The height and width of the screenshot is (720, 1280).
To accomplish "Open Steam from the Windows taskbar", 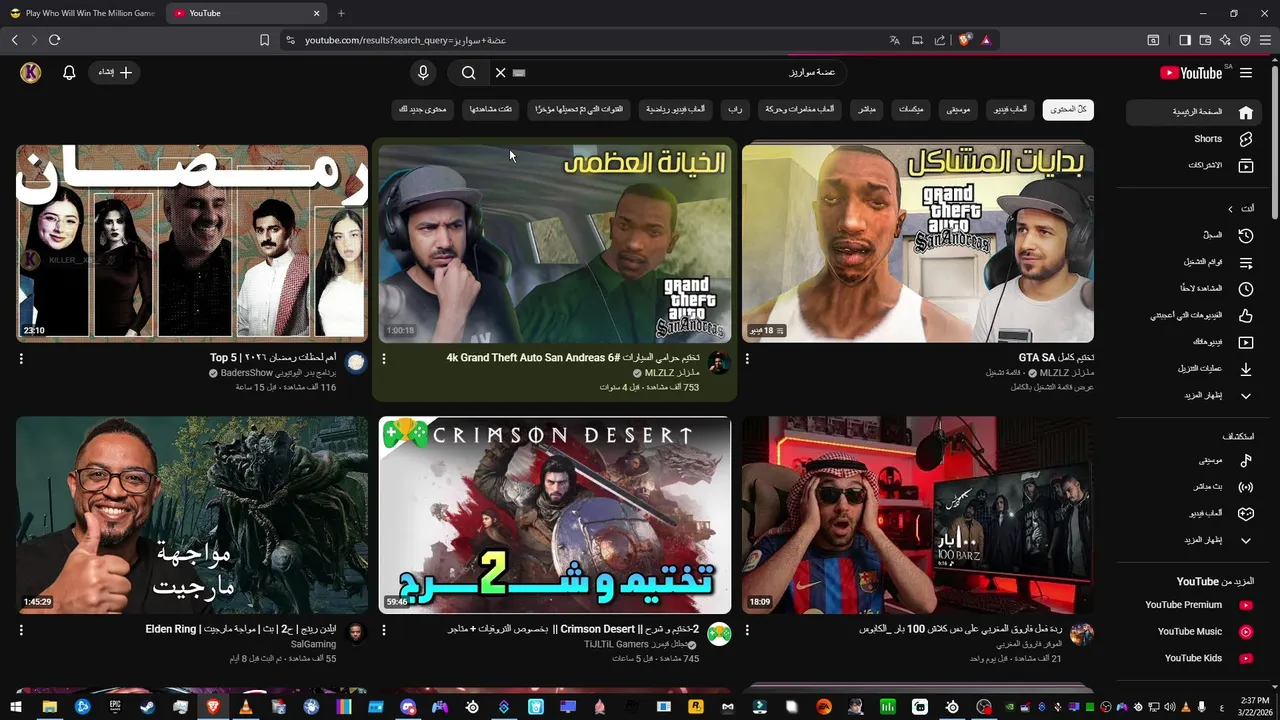I will tap(147, 707).
